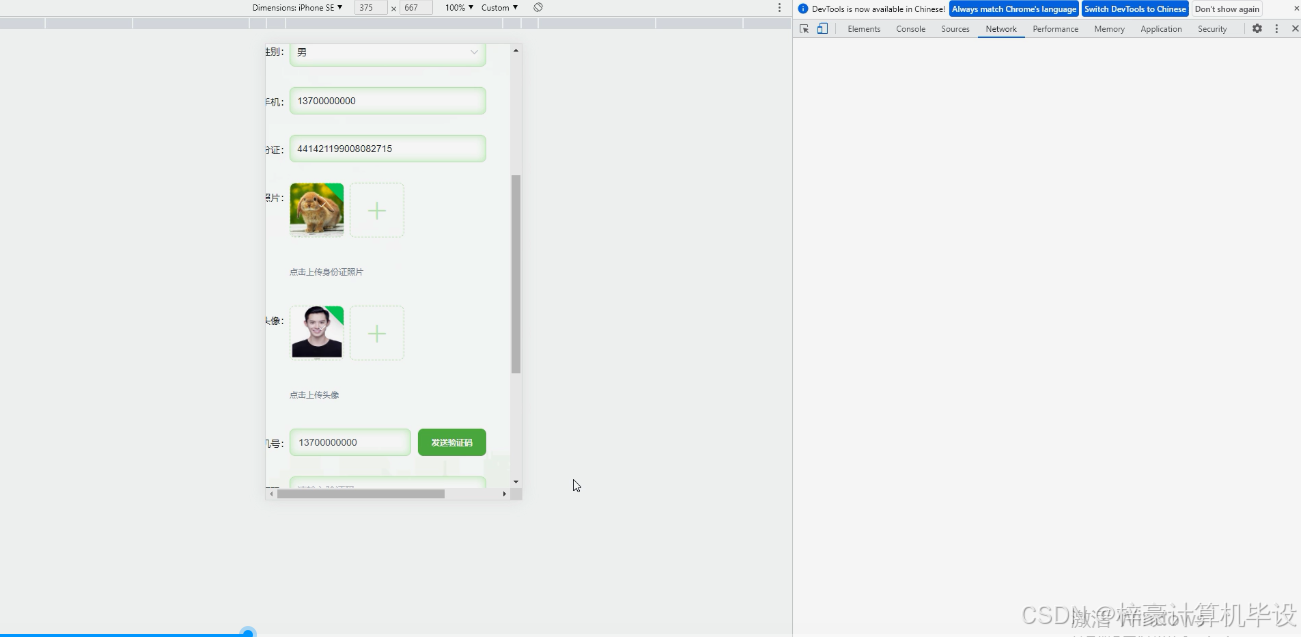The height and width of the screenshot is (637, 1301).
Task: Open the Memory tab
Action: [x=1109, y=29]
